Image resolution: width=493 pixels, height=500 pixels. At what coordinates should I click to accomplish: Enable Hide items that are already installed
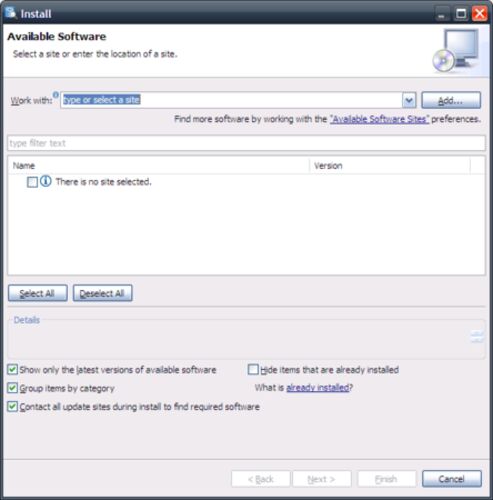pos(253,370)
